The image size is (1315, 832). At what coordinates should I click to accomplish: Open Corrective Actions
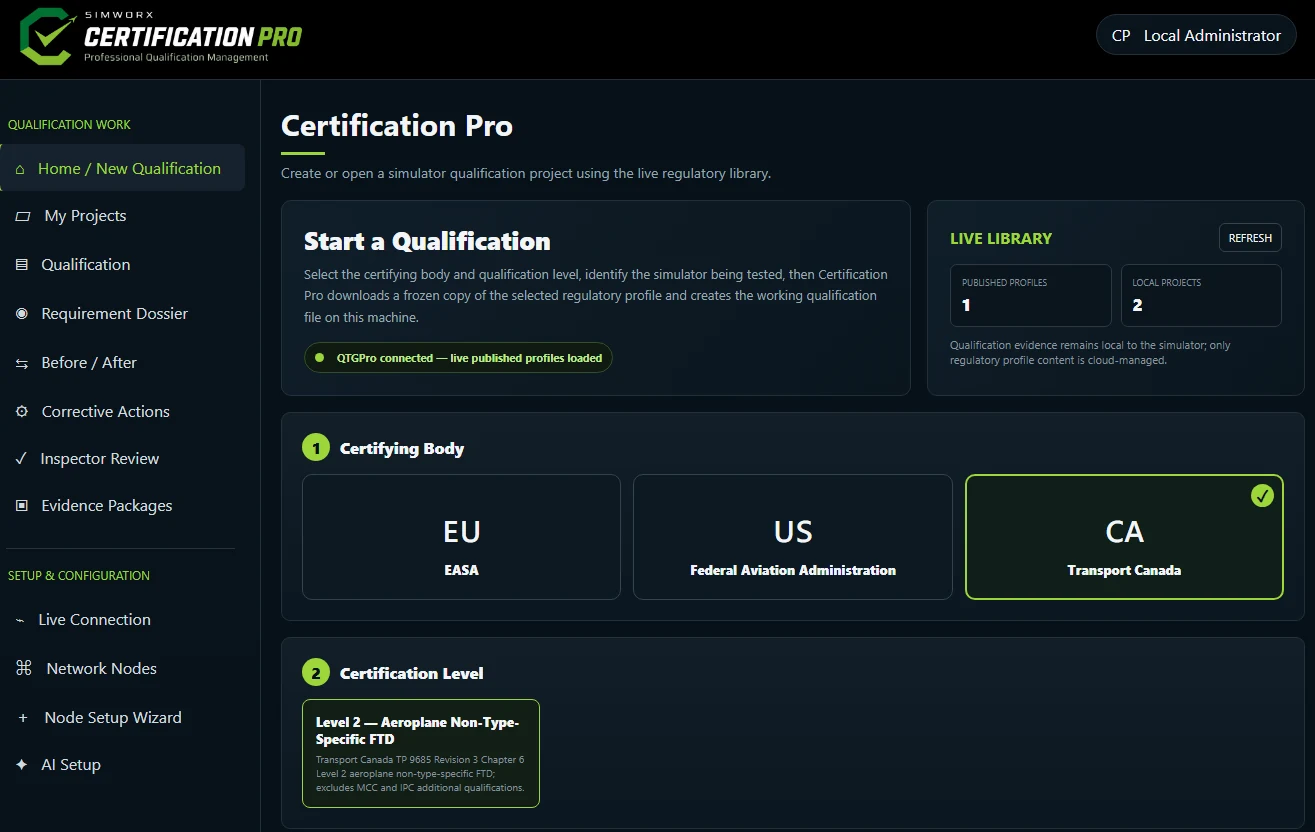pos(122,412)
